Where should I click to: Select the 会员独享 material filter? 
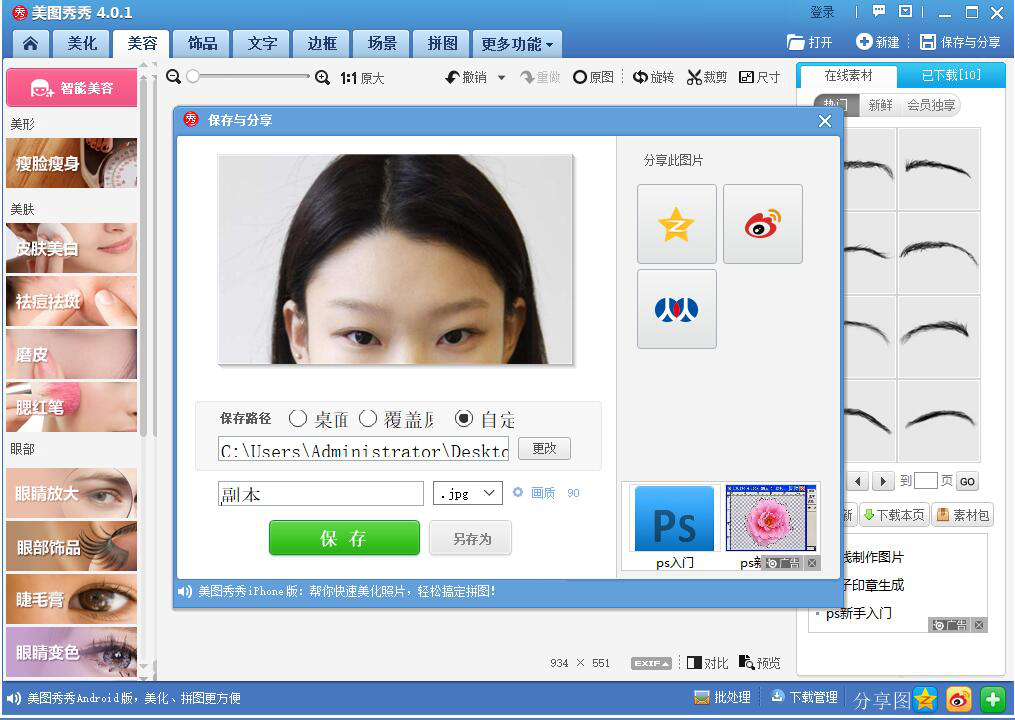[931, 105]
